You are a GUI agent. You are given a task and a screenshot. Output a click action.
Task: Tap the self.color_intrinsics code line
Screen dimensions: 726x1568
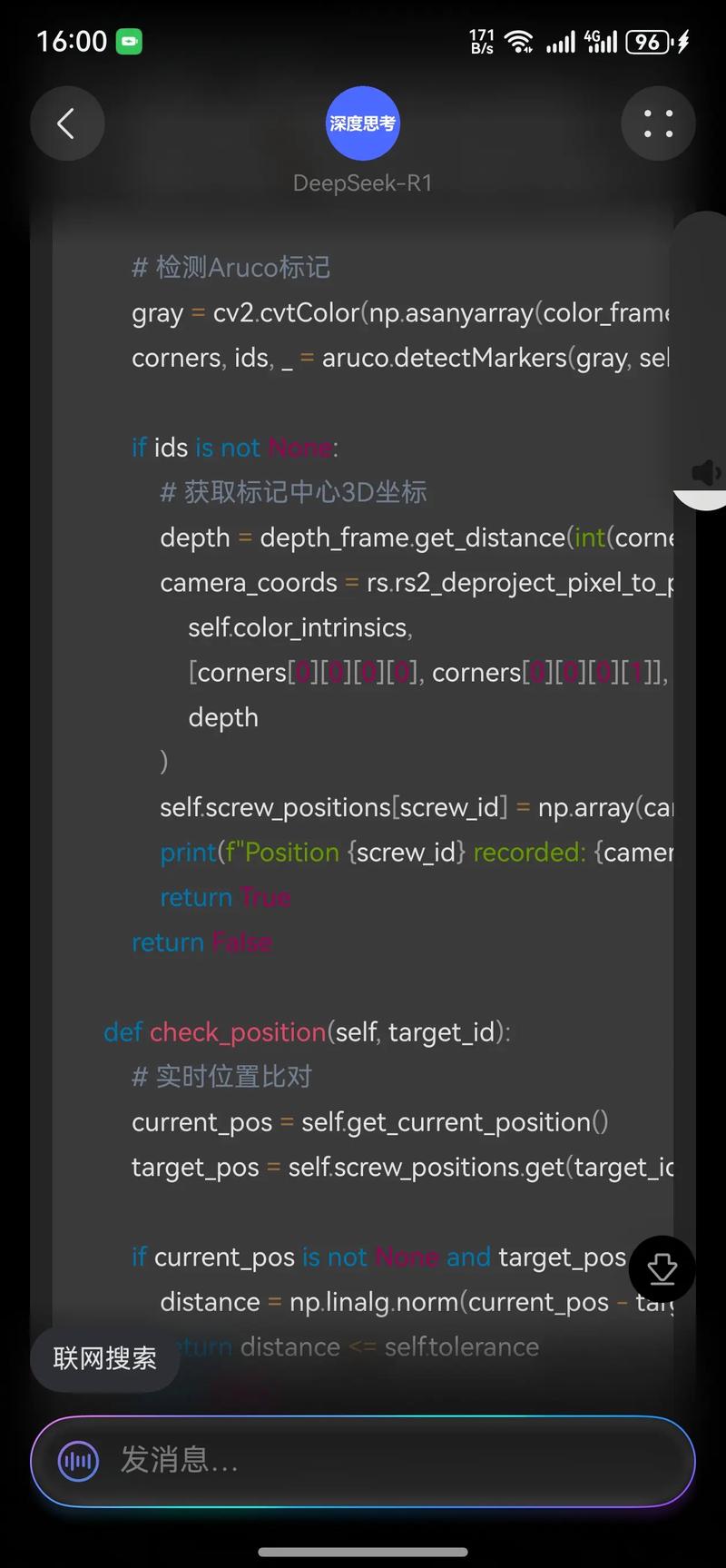(299, 627)
